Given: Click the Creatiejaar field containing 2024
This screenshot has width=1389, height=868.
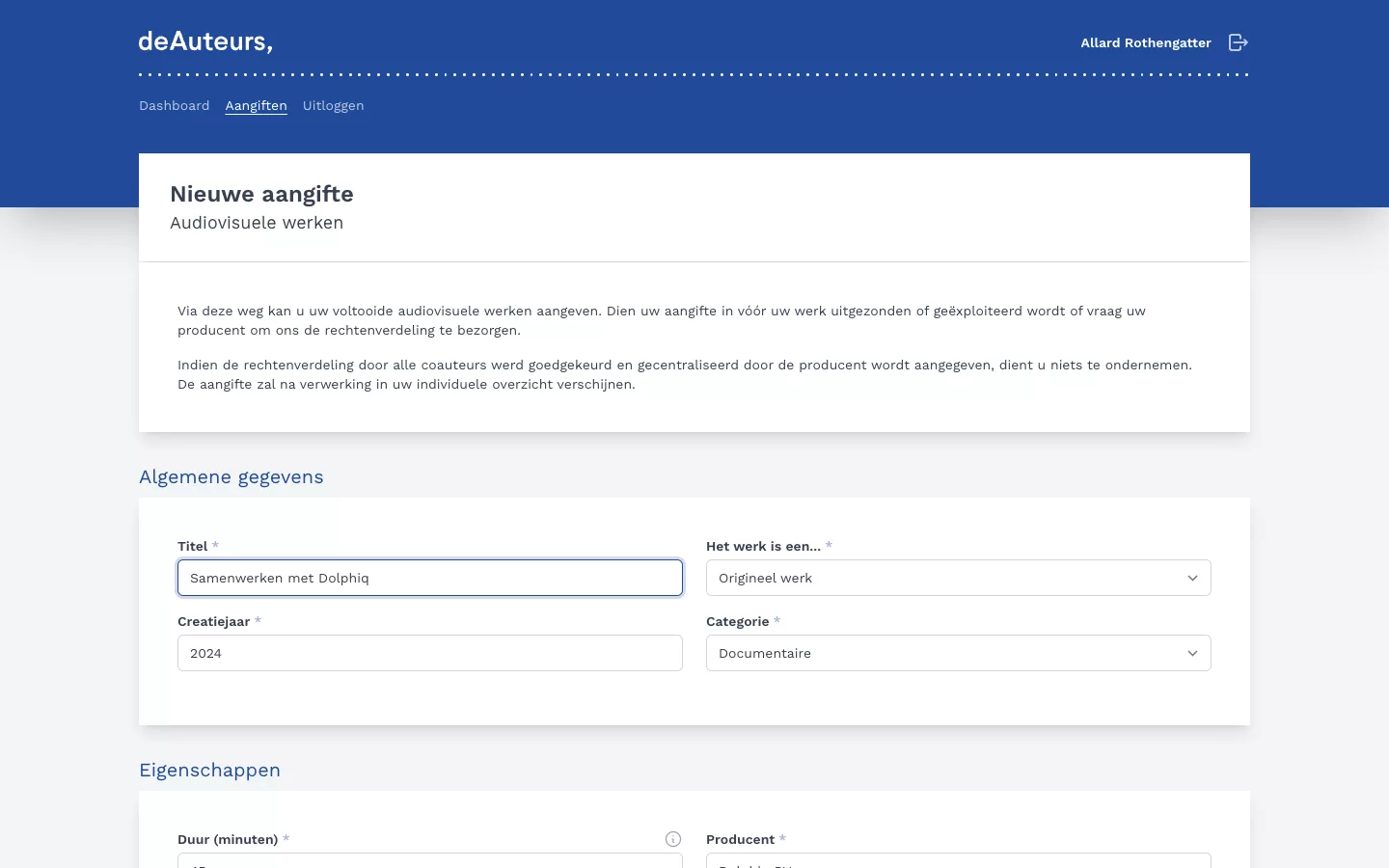Looking at the screenshot, I should pos(429,653).
